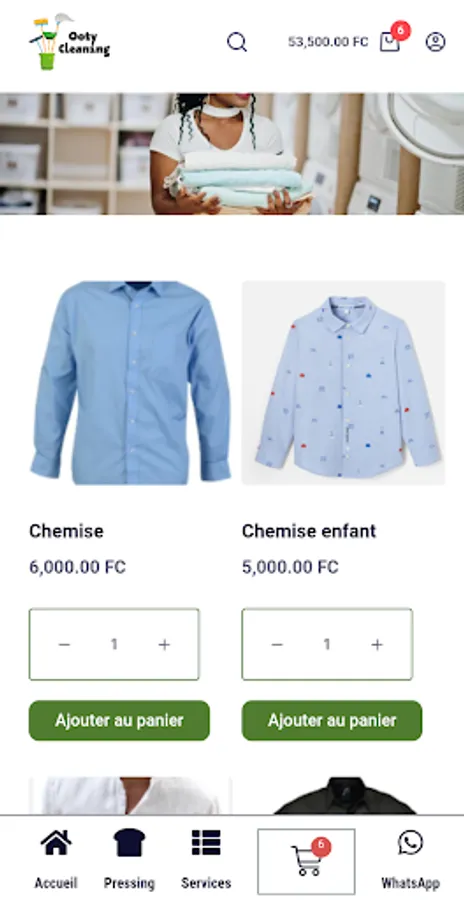This screenshot has width=464, height=900.
Task: Click the Chemise quantity number field
Action: [114, 645]
